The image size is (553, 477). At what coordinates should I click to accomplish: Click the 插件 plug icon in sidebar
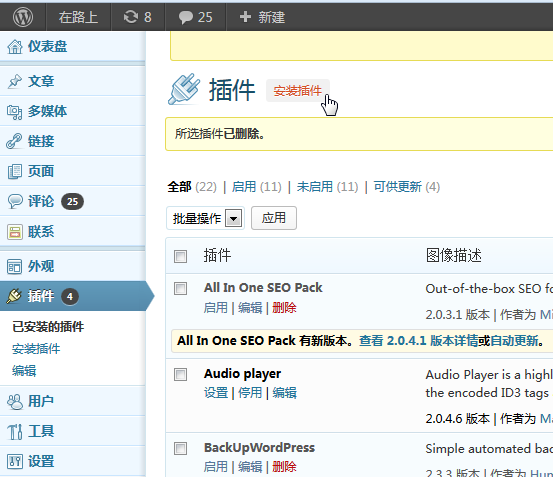coord(14,296)
